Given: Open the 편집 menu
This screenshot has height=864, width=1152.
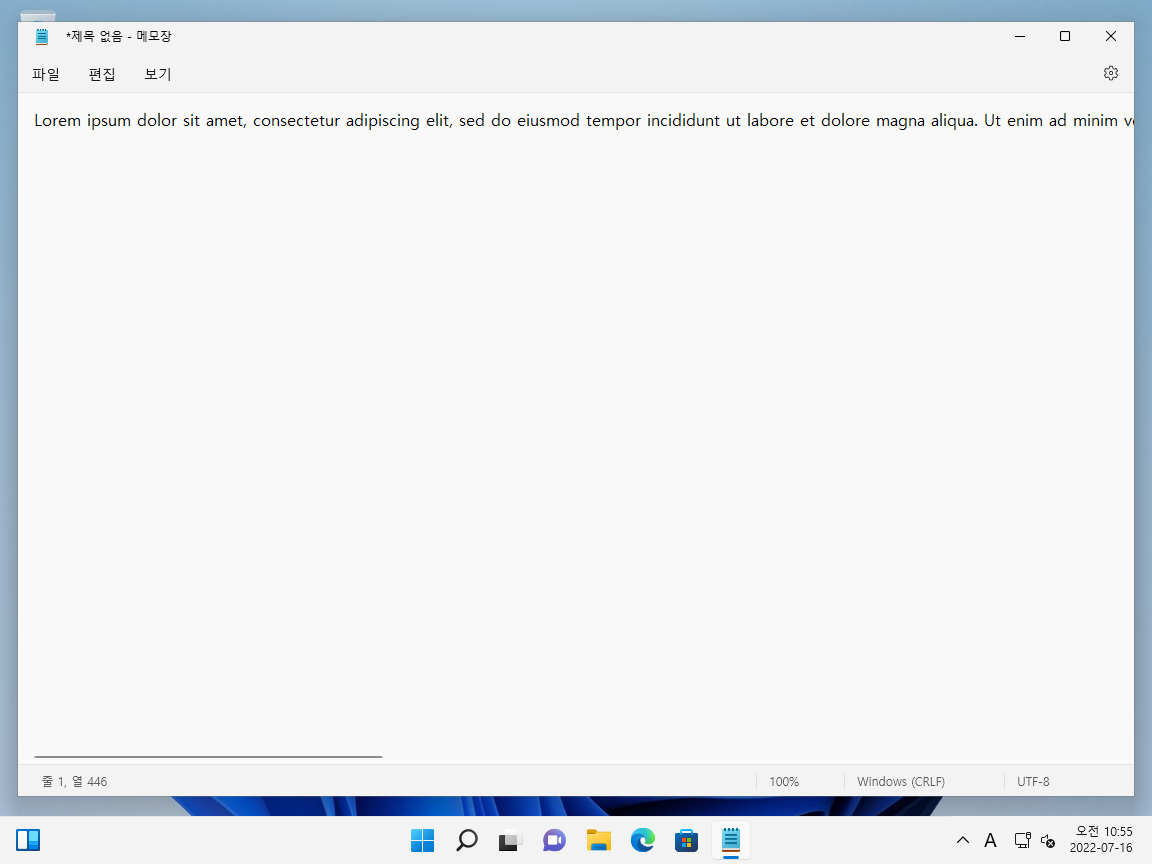Looking at the screenshot, I should pyautogui.click(x=102, y=74).
